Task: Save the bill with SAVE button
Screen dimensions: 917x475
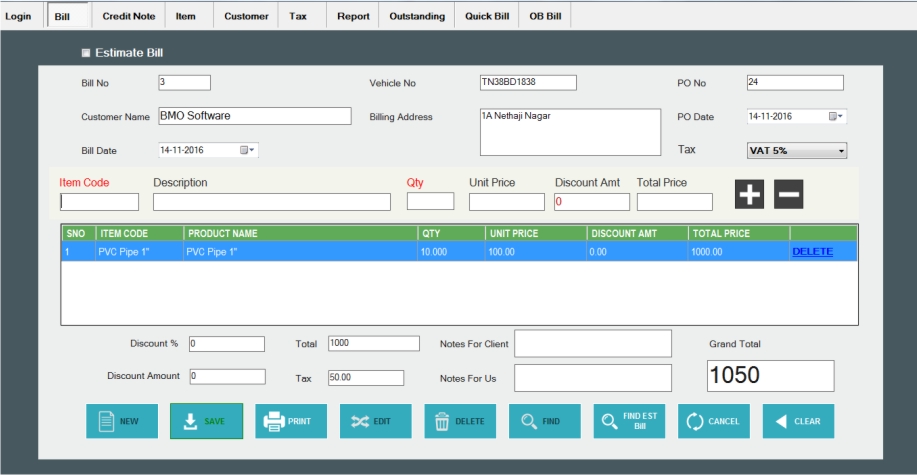Action: point(206,421)
